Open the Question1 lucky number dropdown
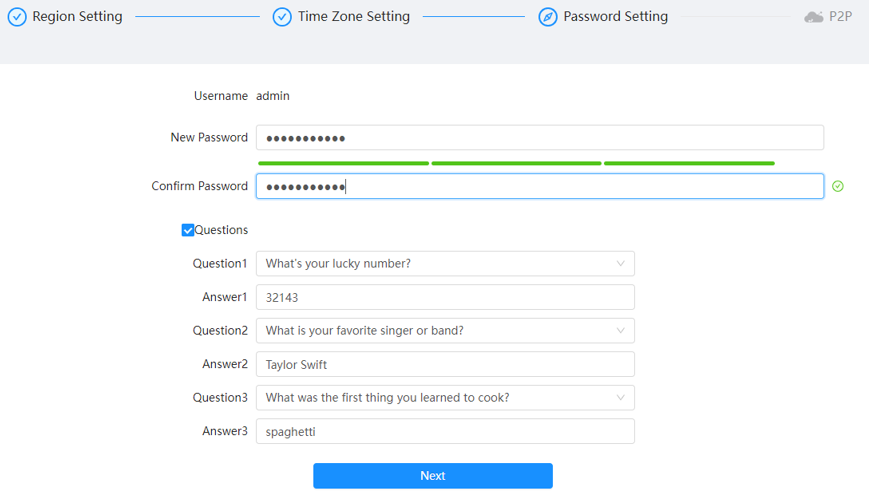Viewport: 870px width, 499px height. click(x=445, y=264)
